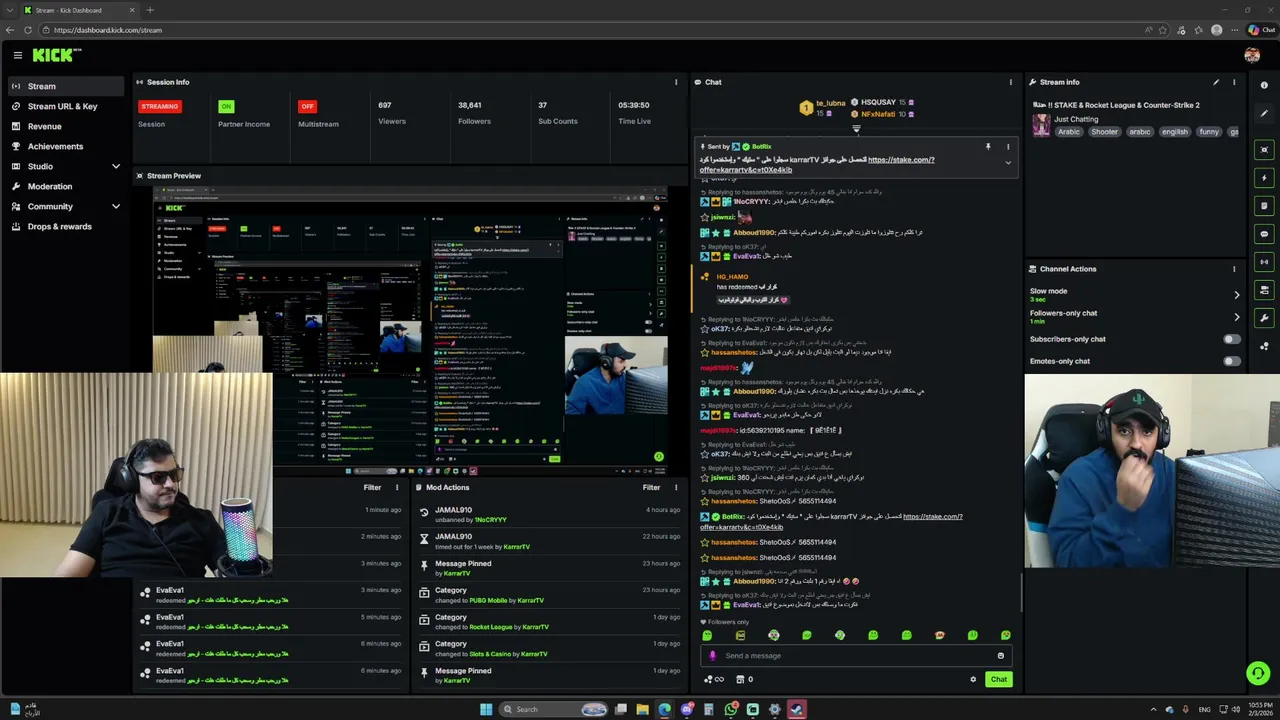Image resolution: width=1280 pixels, height=720 pixels.
Task: Click the first green emote in quick-emote row
Action: click(707, 635)
